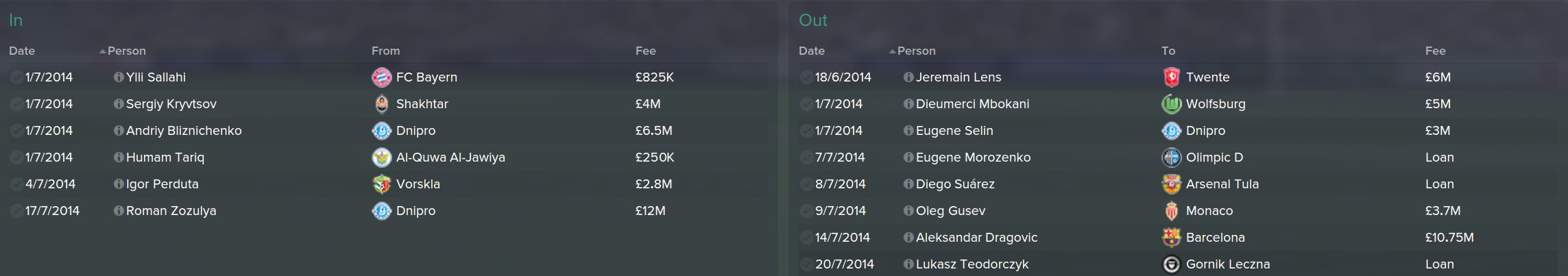
Task: Click sort arrow beside Person in Out table
Action: click(x=893, y=51)
